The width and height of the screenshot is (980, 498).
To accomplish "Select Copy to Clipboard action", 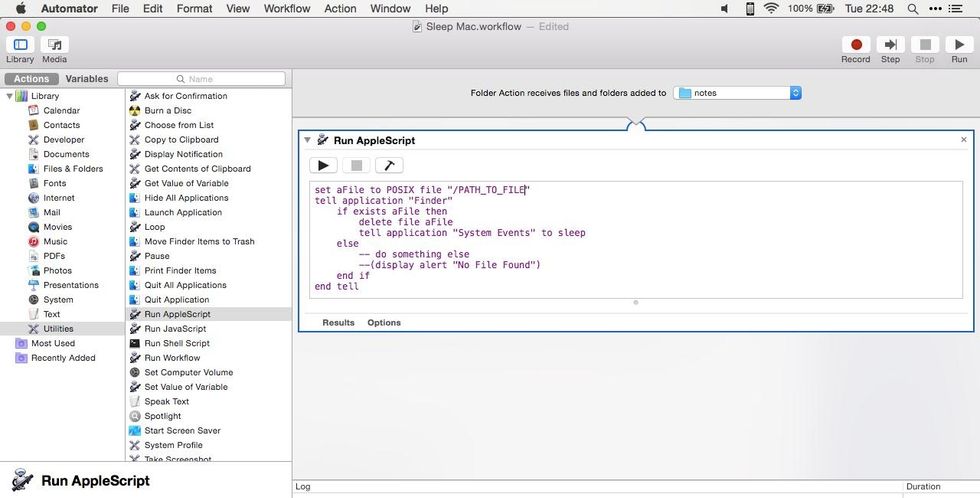I will (181, 140).
